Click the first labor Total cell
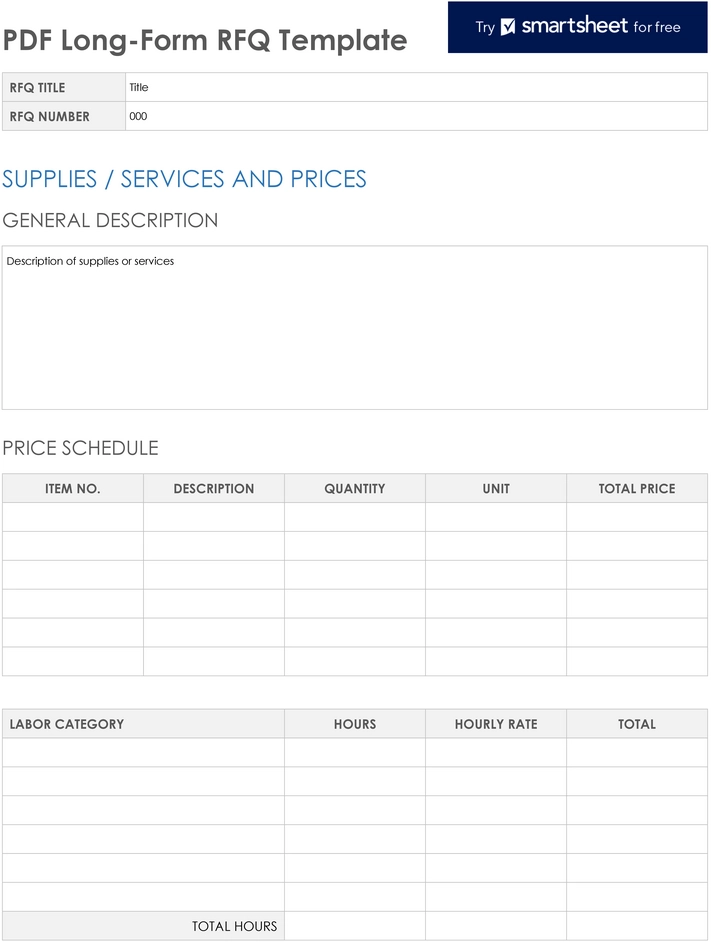 (x=637, y=753)
